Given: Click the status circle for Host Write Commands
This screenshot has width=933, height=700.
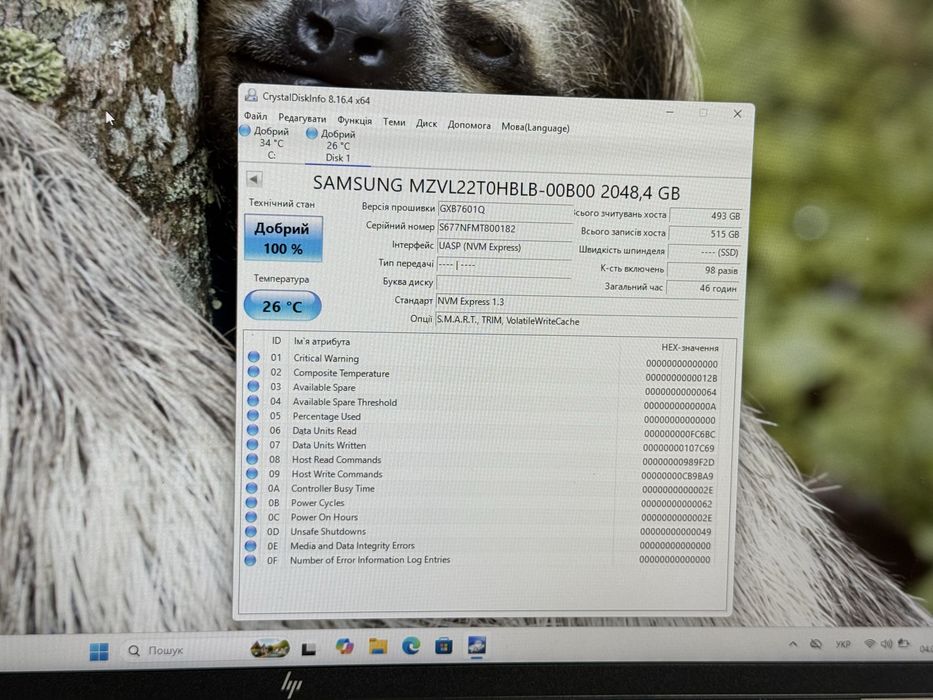Looking at the screenshot, I should point(252,474).
